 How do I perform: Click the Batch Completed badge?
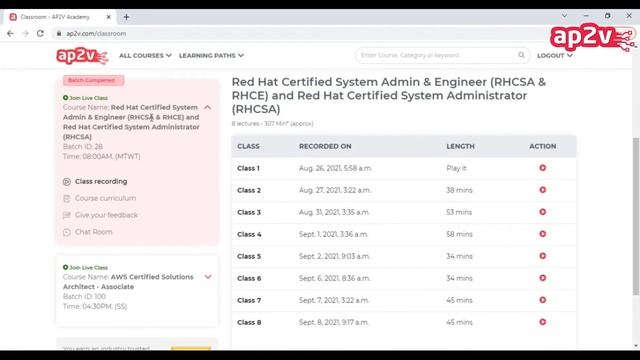(93, 80)
